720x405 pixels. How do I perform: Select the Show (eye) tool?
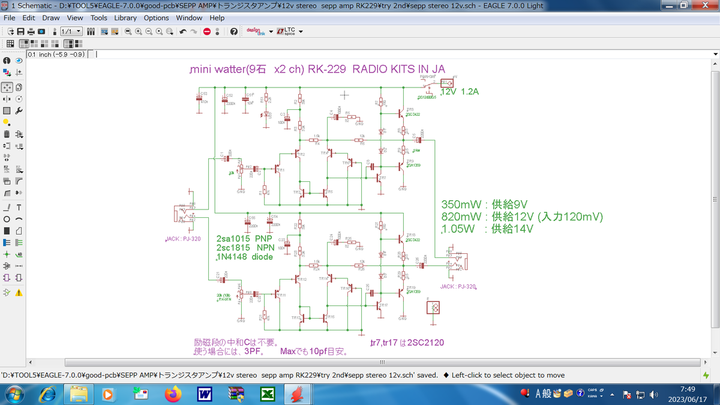[20, 62]
